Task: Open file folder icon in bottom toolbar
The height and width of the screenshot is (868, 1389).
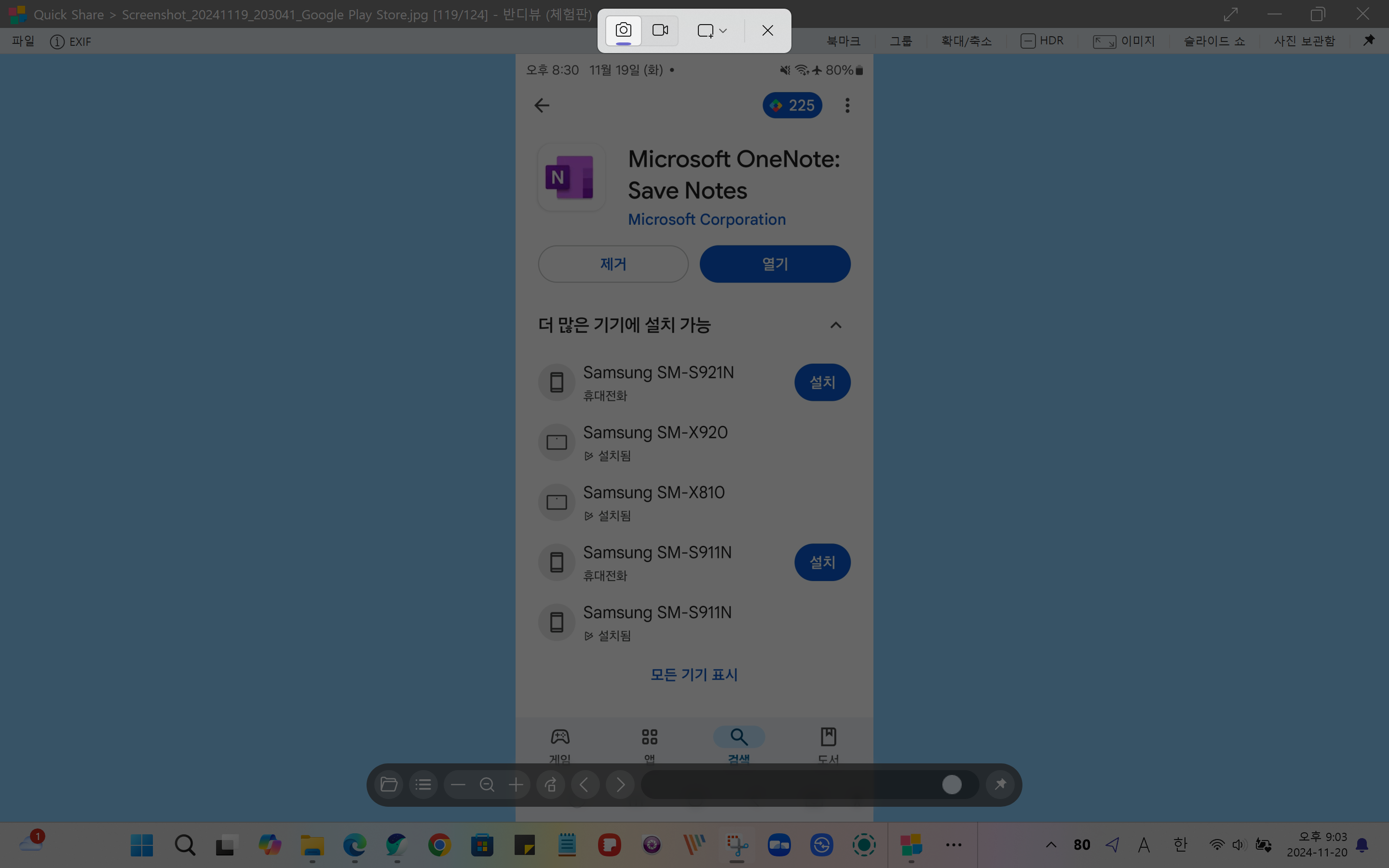Action: [x=389, y=784]
